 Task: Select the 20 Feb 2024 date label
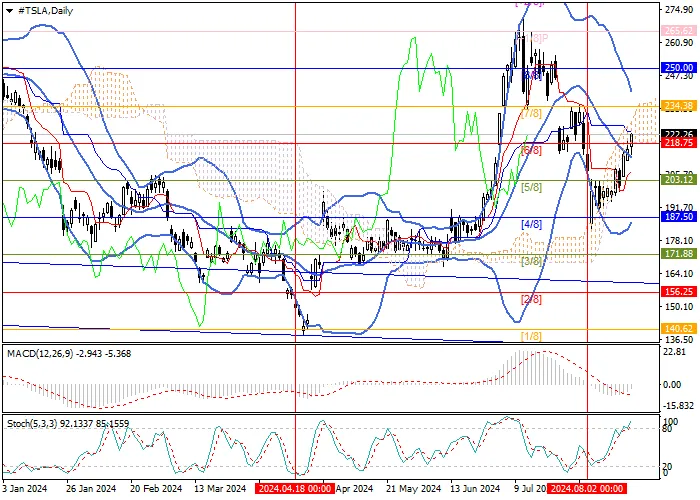click(156, 489)
